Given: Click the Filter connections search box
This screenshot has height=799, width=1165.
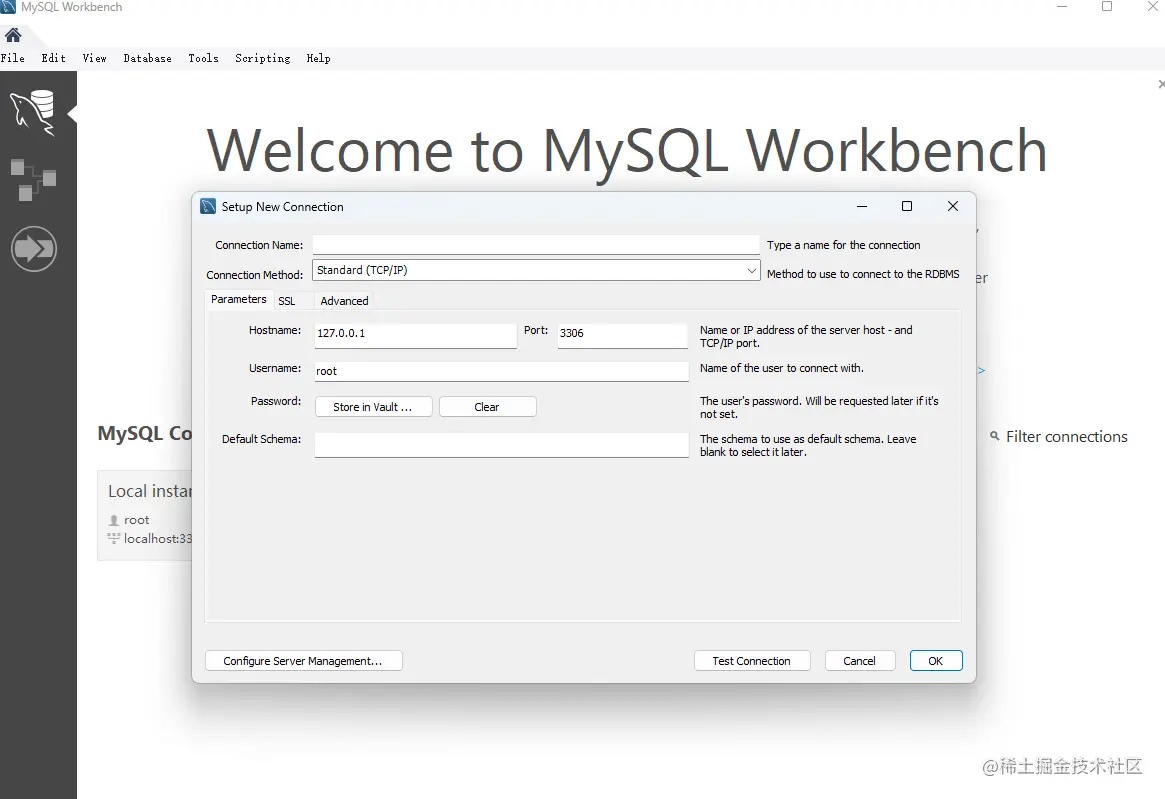Looking at the screenshot, I should pos(1066,436).
